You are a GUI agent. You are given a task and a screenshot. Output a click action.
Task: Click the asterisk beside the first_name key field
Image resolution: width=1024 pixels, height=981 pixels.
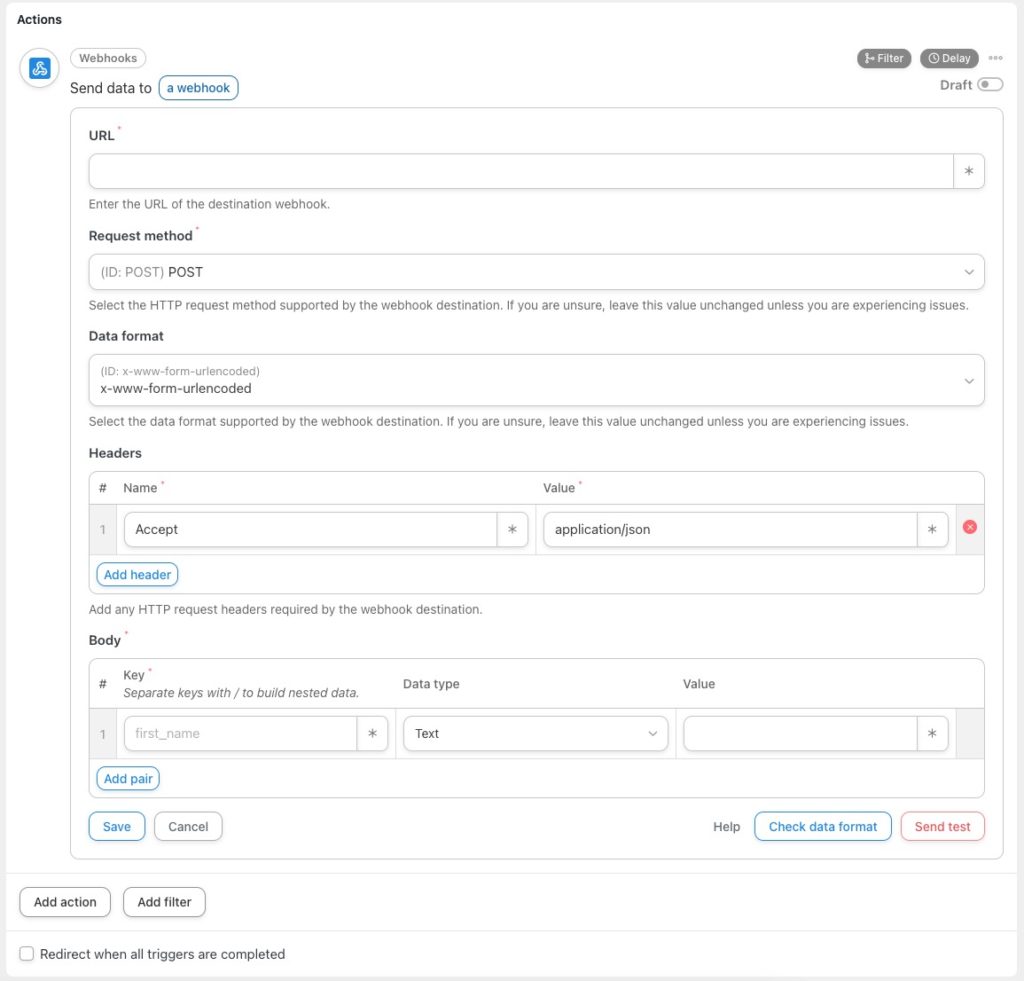372,733
